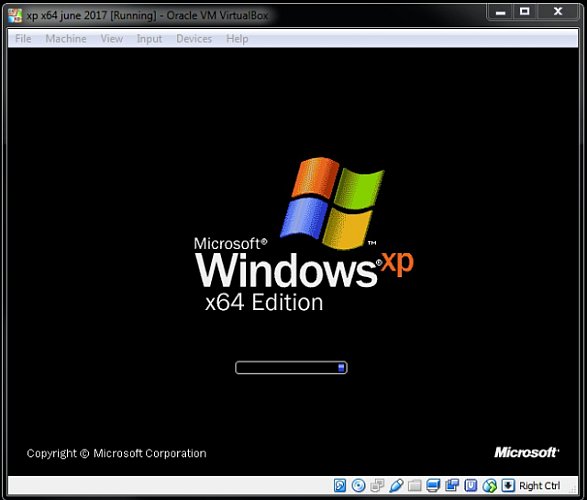Open the Machine menu

66,39
